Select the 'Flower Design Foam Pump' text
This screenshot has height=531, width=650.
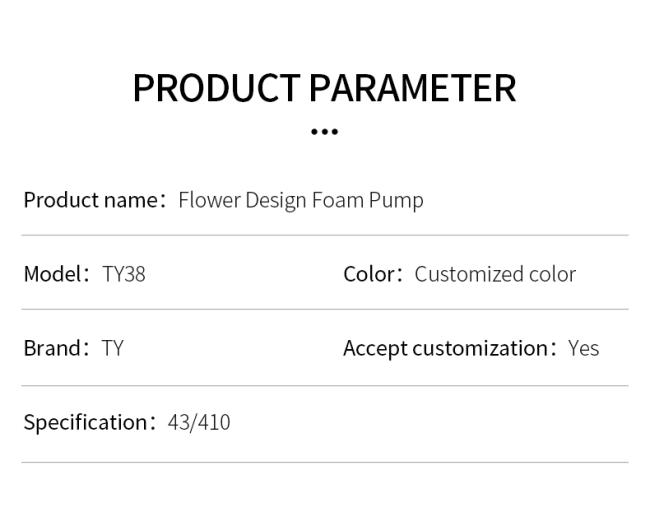(301, 201)
